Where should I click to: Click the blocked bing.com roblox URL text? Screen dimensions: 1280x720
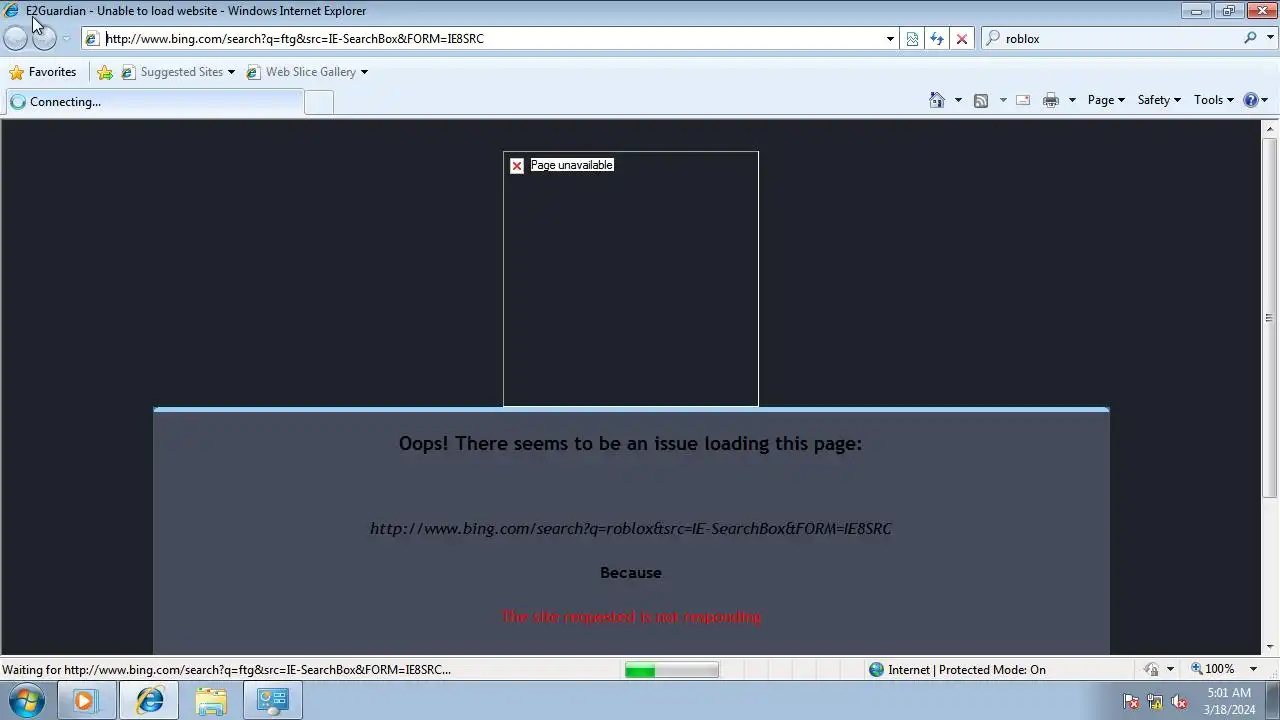[x=631, y=529]
